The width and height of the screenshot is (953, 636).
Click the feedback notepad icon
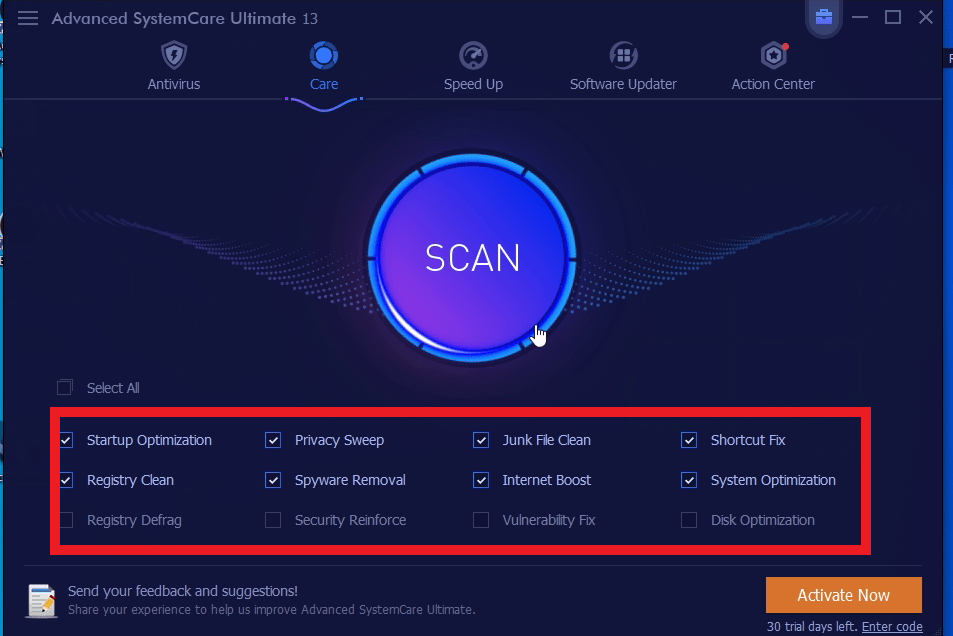[x=41, y=601]
